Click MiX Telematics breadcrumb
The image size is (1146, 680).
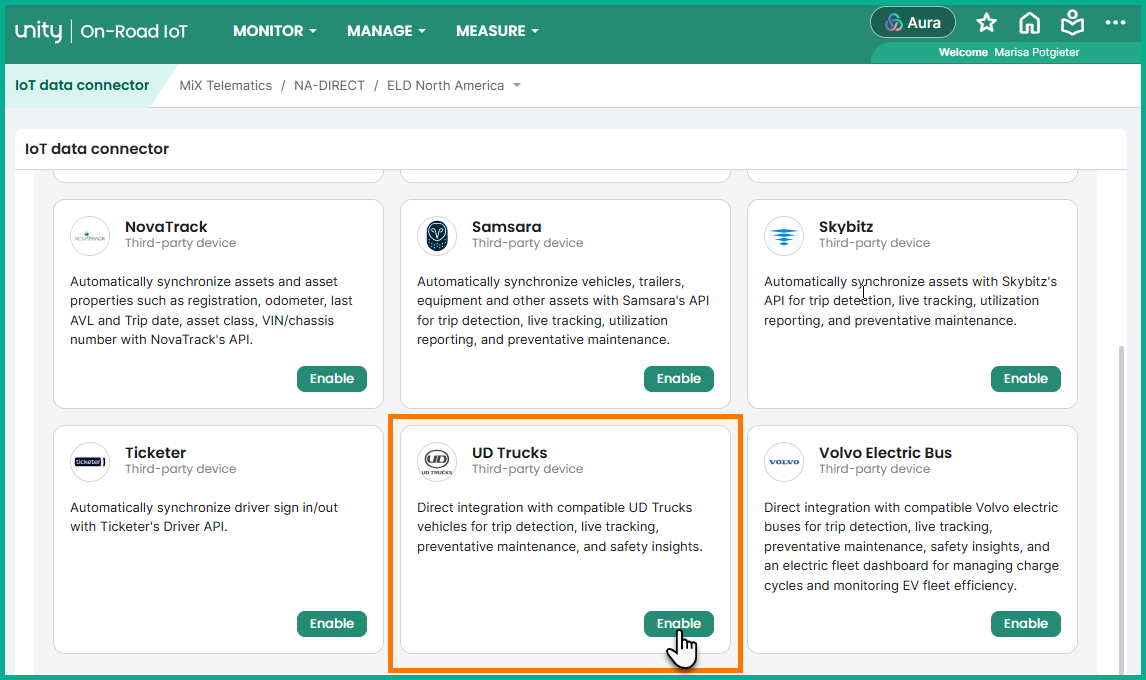[x=225, y=86]
